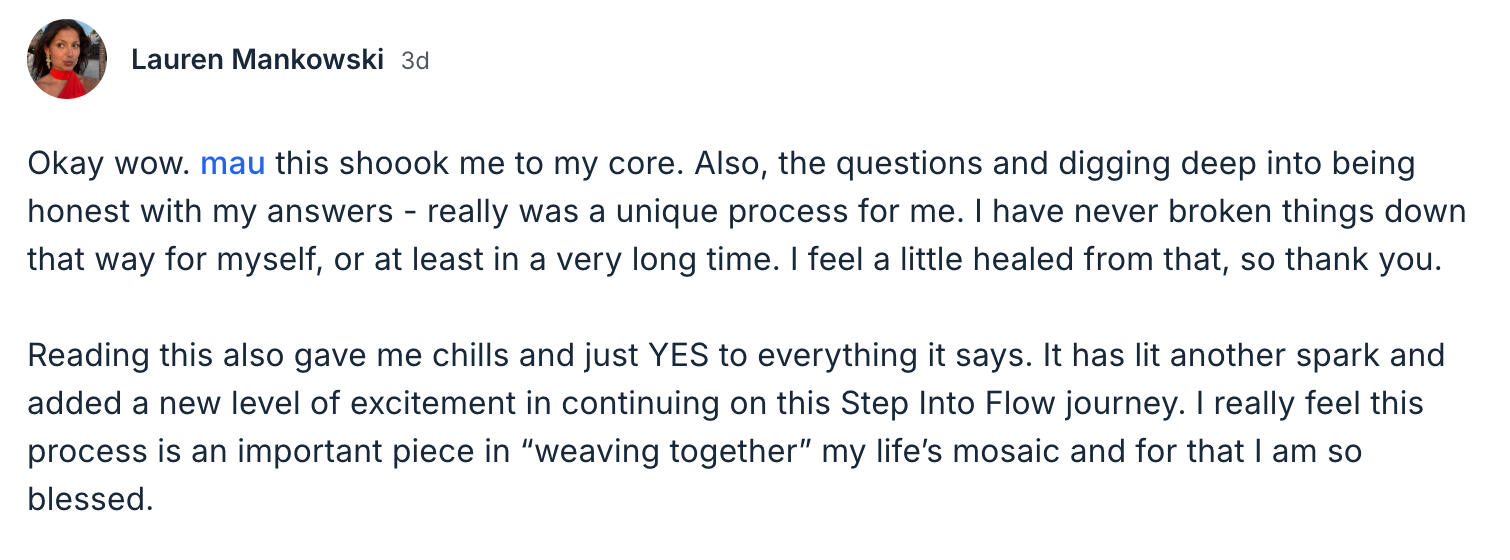Open the 3d timestamp permalink
The image size is (1510, 560).
(x=415, y=61)
